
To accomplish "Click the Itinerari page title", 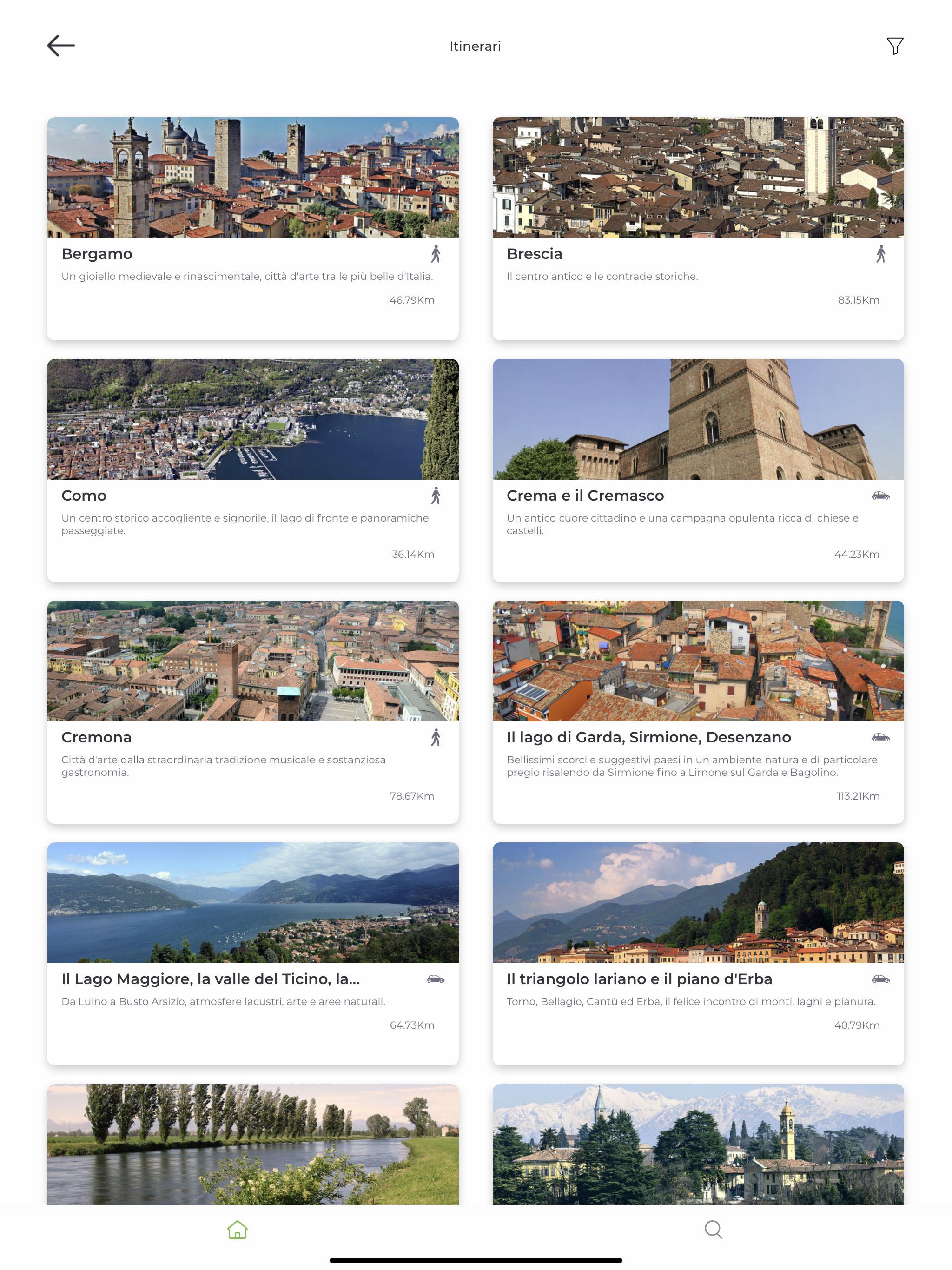I will pyautogui.click(x=476, y=46).
